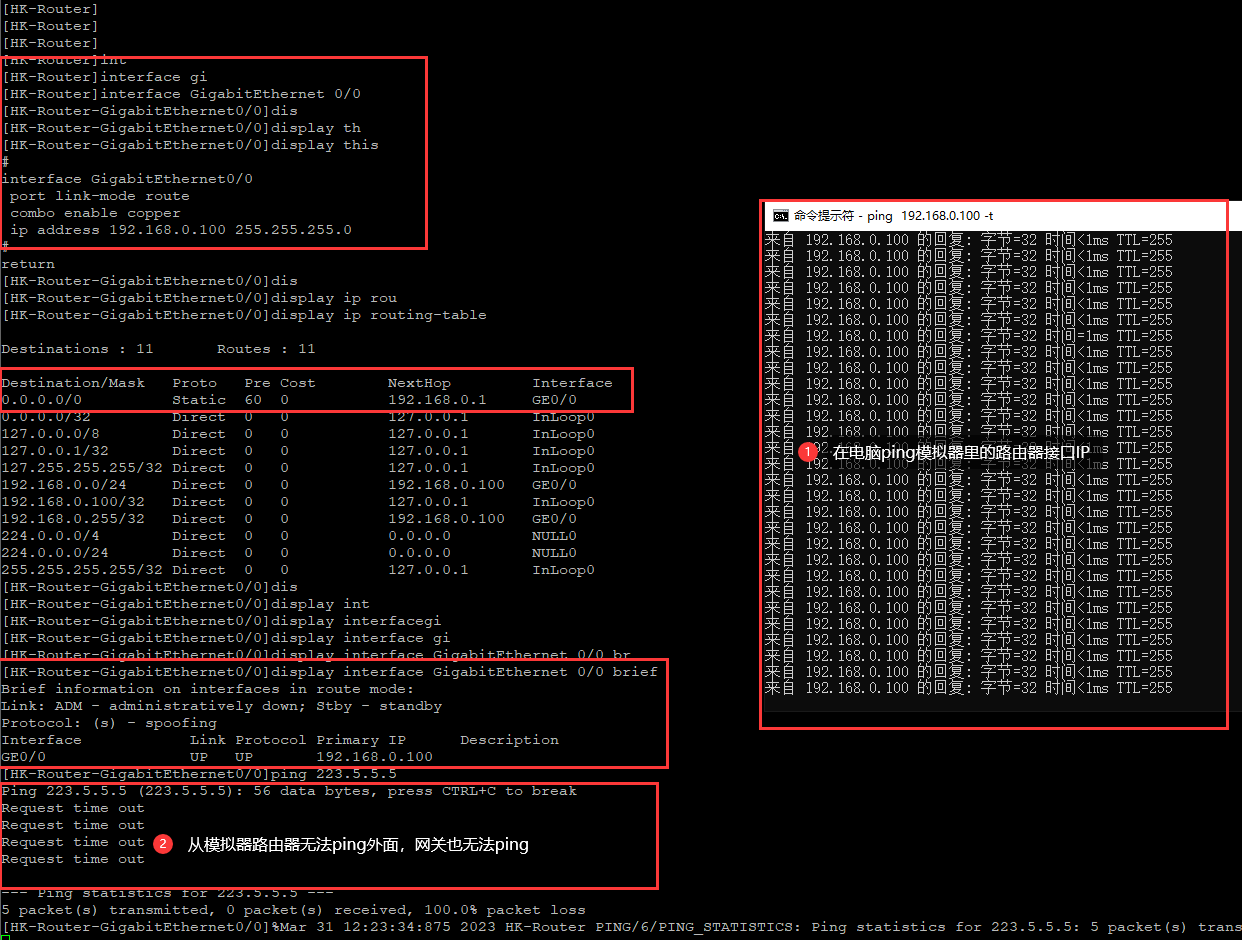This screenshot has height=940, width=1242.
Task: Click the line '[HK-Router]interface gi'
Action: coord(104,77)
